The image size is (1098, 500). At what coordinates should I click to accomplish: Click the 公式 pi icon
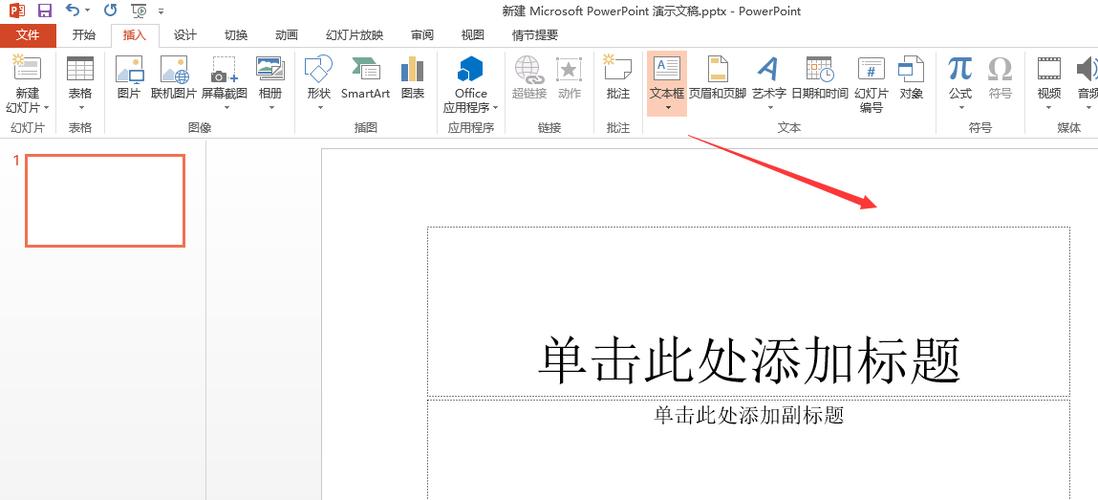(x=960, y=68)
